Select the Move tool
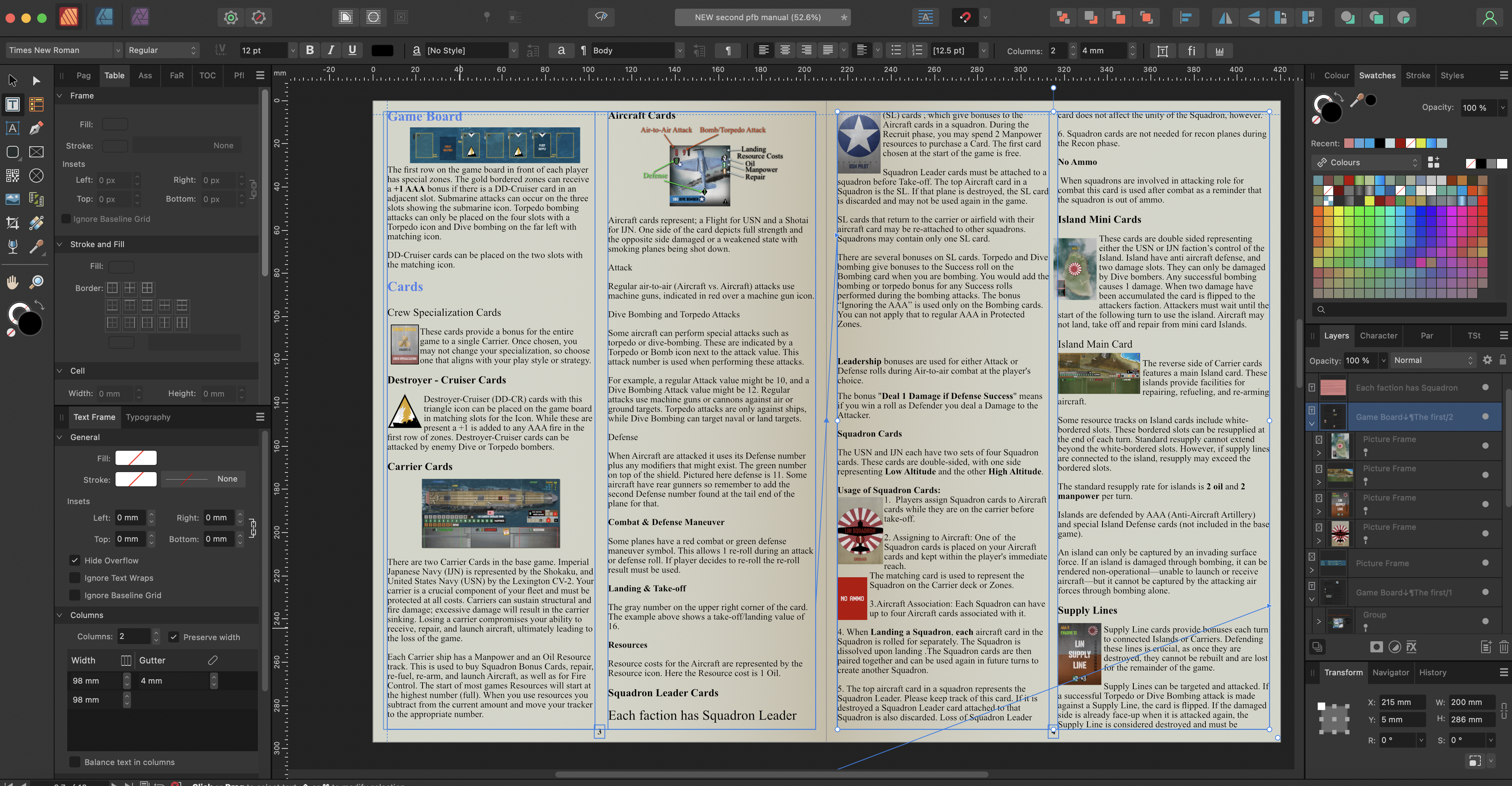 [12, 80]
